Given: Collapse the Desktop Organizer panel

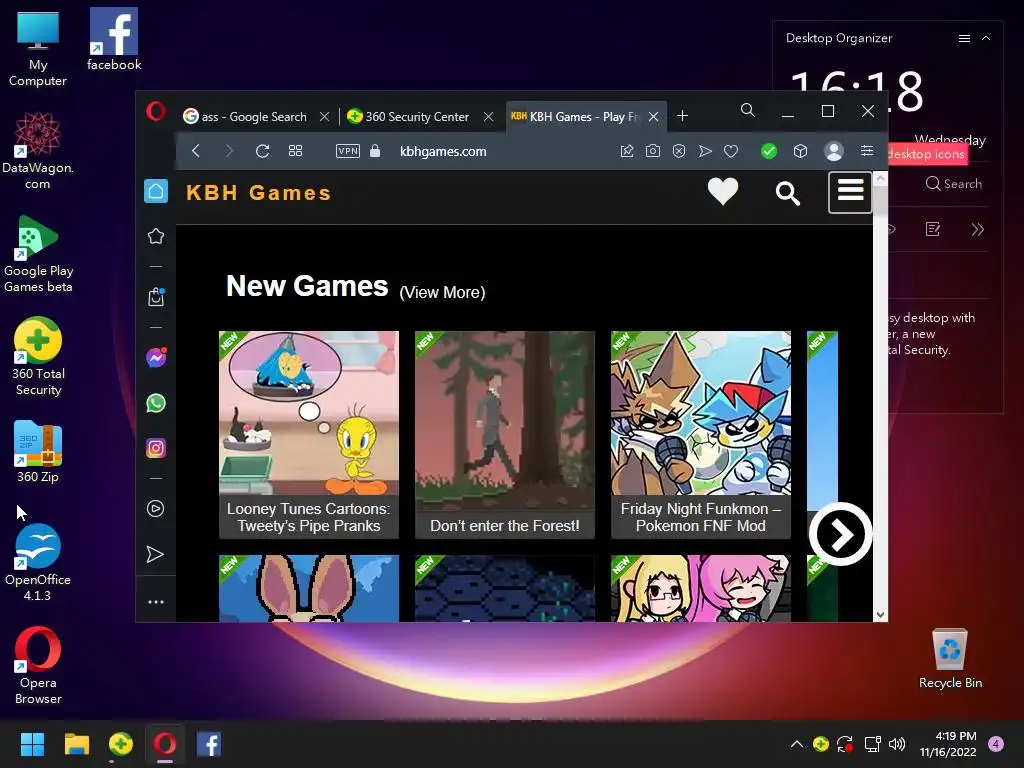Looking at the screenshot, I should coord(986,39).
